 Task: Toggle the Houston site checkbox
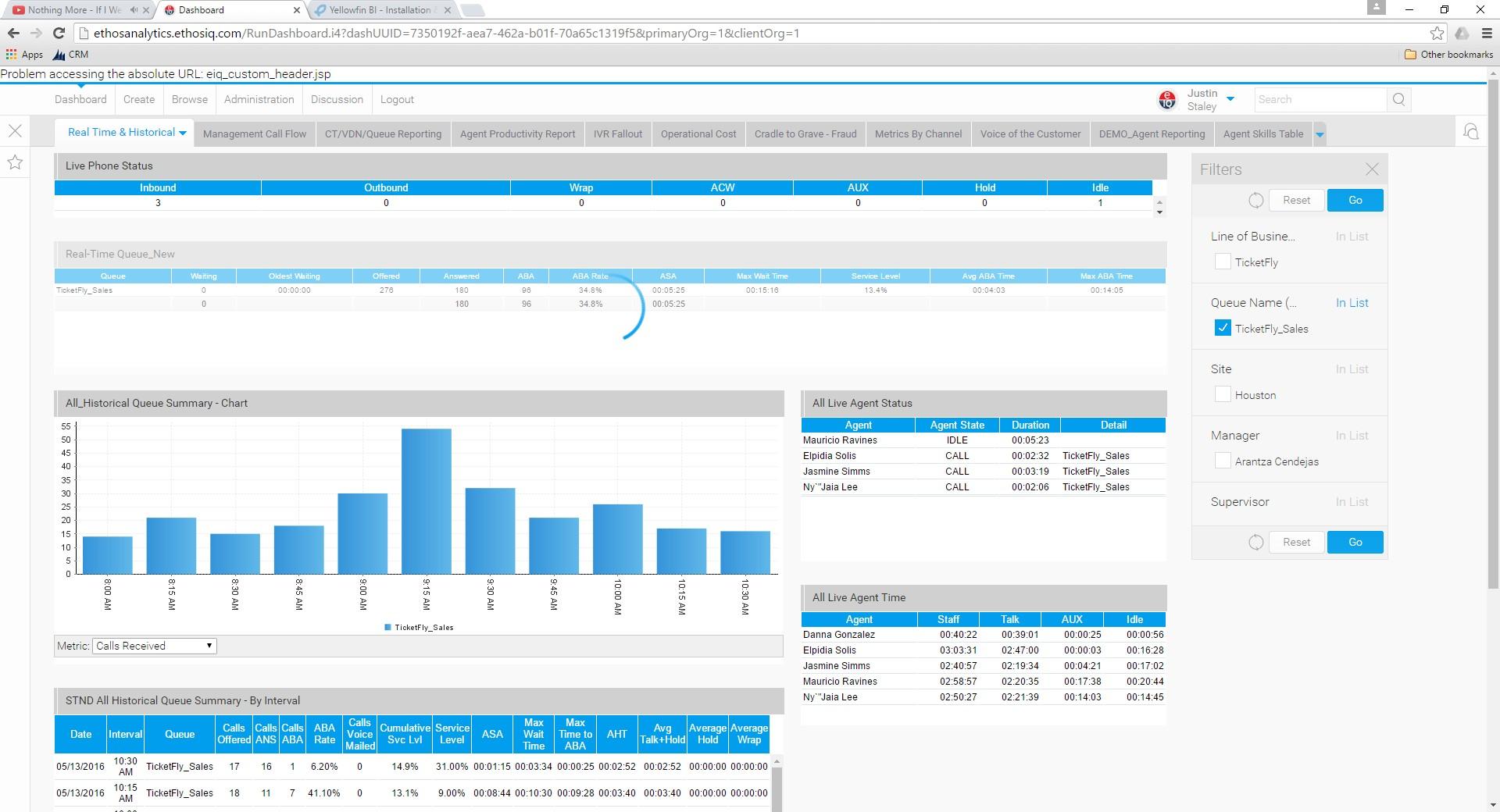[x=1223, y=394]
